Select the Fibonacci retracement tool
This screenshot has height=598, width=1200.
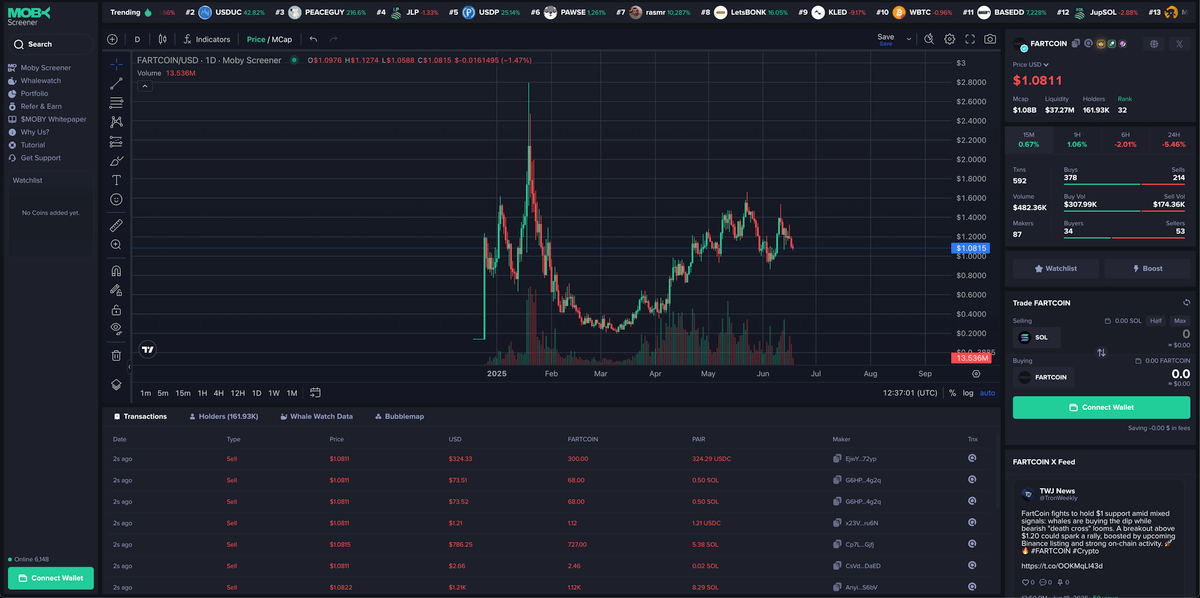click(x=116, y=102)
